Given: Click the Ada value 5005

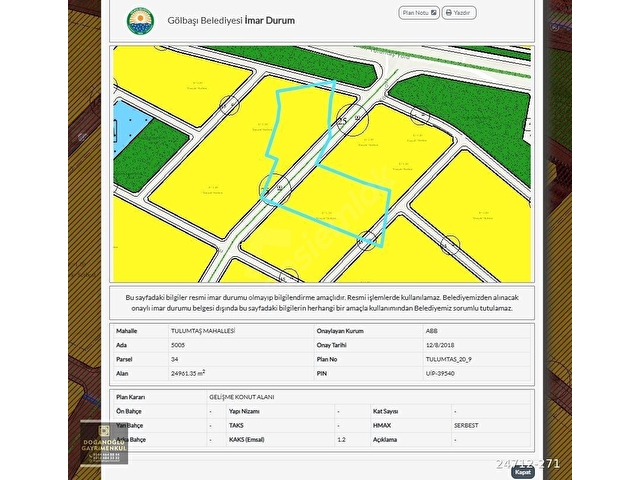Looking at the screenshot, I should pos(178,345).
